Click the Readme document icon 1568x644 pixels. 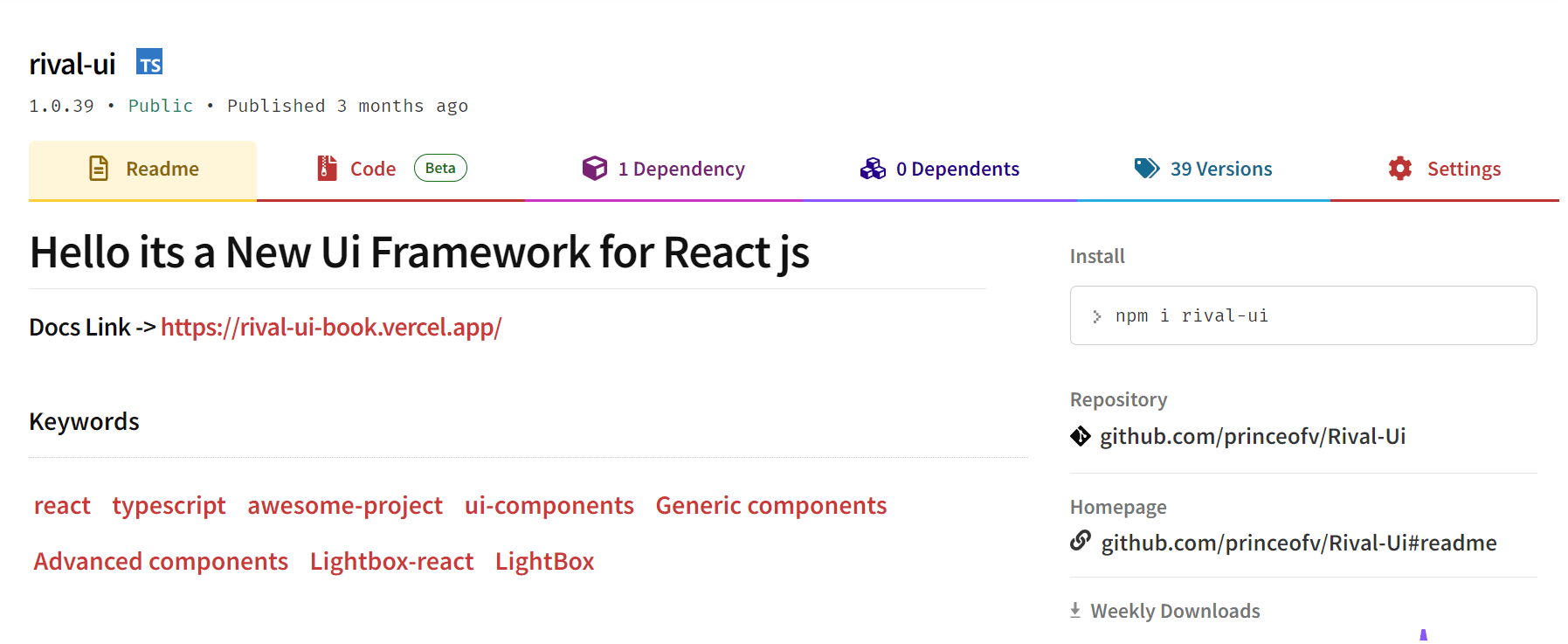(99, 169)
